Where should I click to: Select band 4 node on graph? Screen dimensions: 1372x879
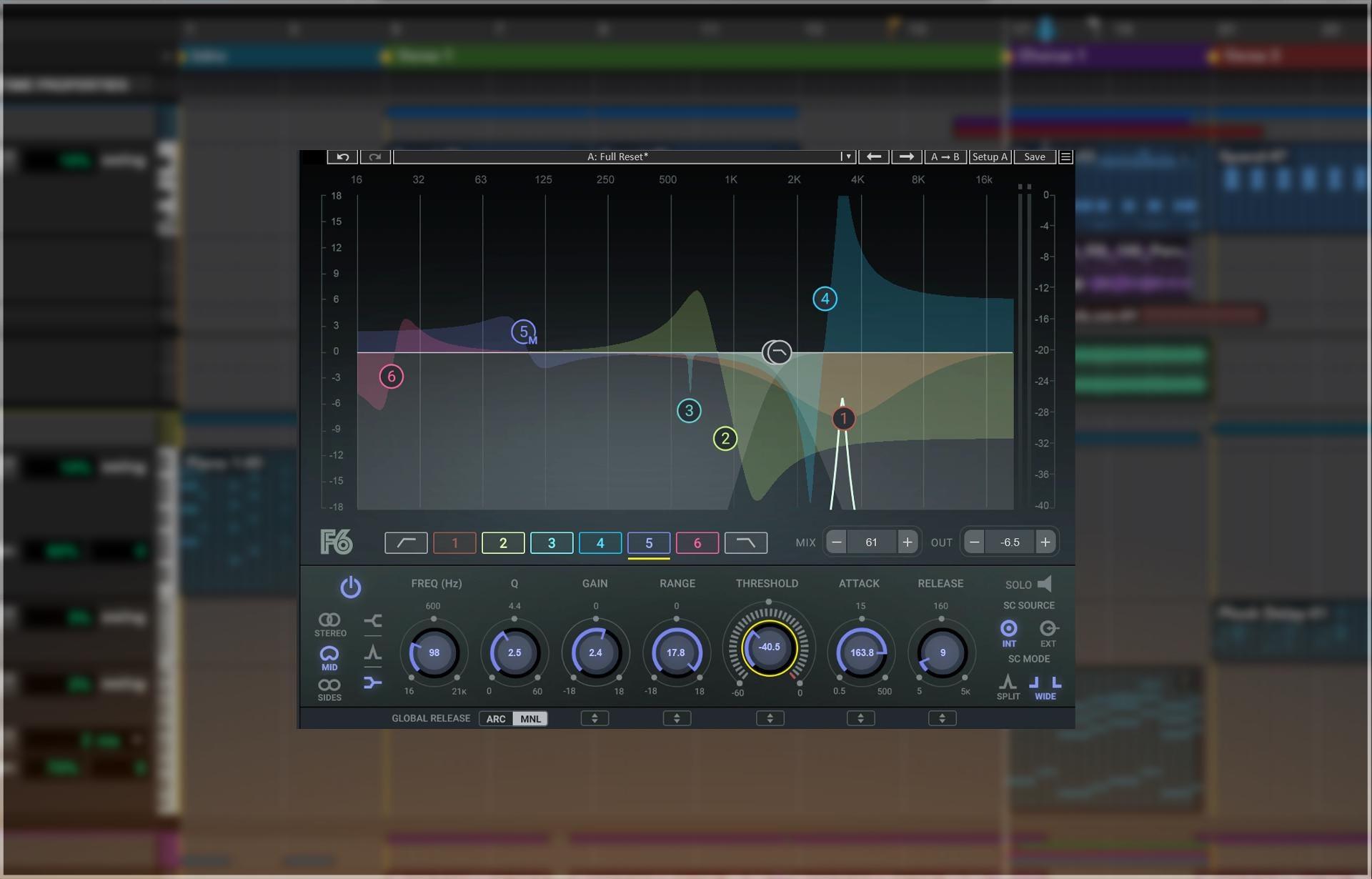[x=825, y=299]
